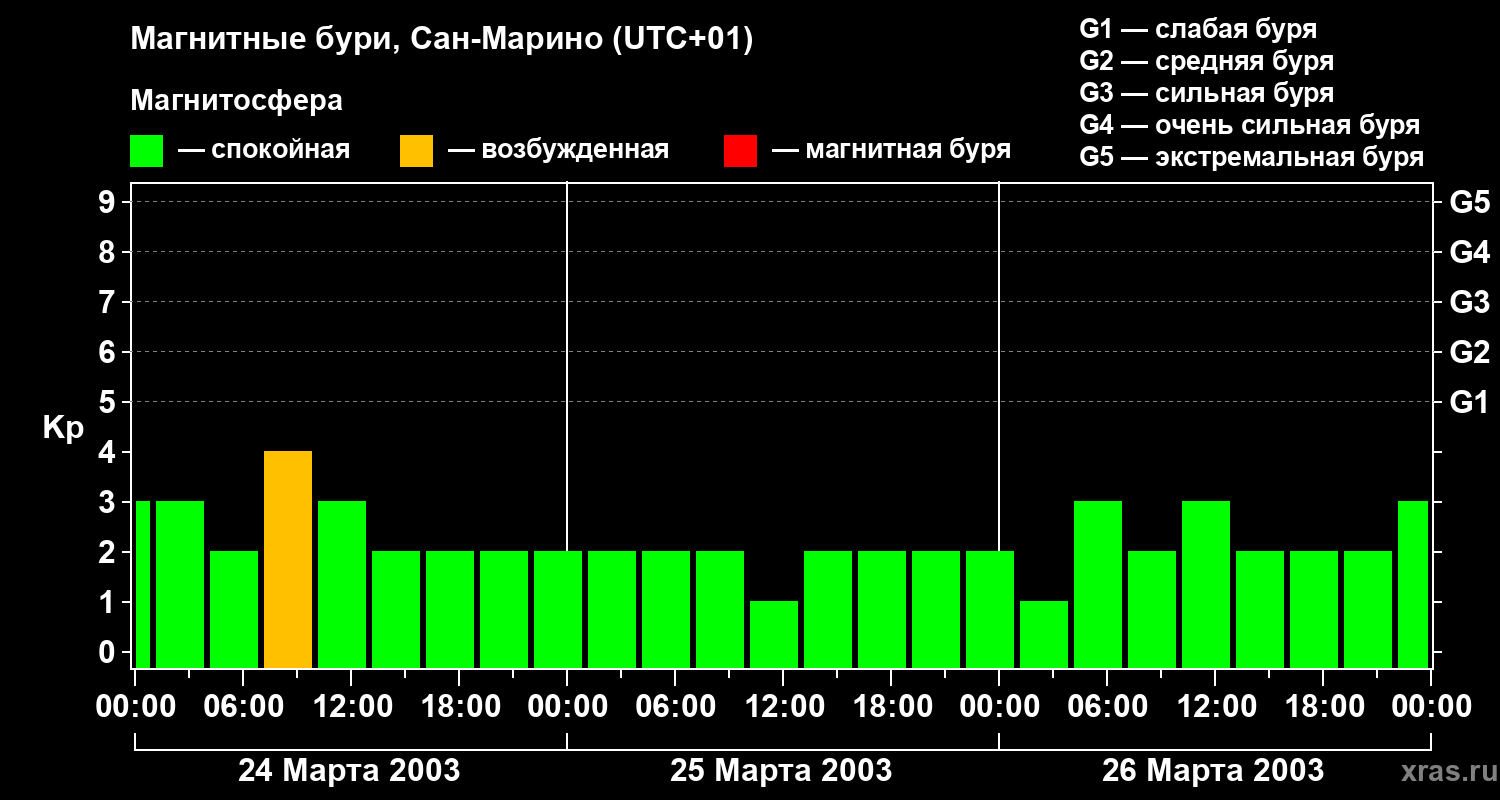Select the Kp 1 bar on 25 Марта
This screenshot has height=800, width=1500.
tap(774, 634)
